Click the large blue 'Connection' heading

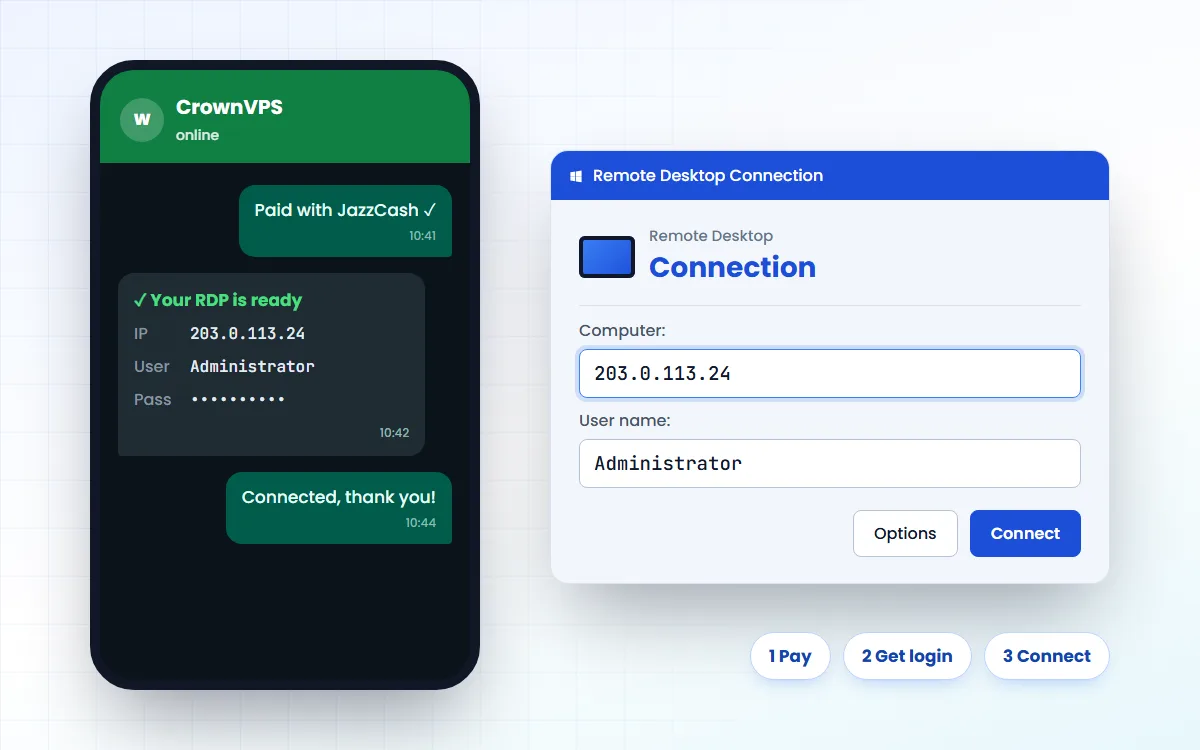tap(732, 267)
